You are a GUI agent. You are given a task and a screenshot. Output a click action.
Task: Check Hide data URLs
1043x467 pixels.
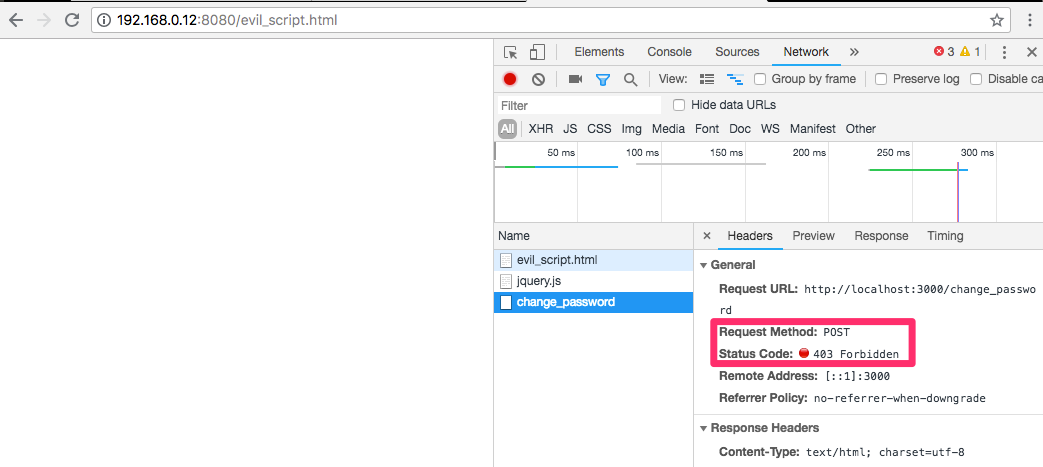click(678, 105)
